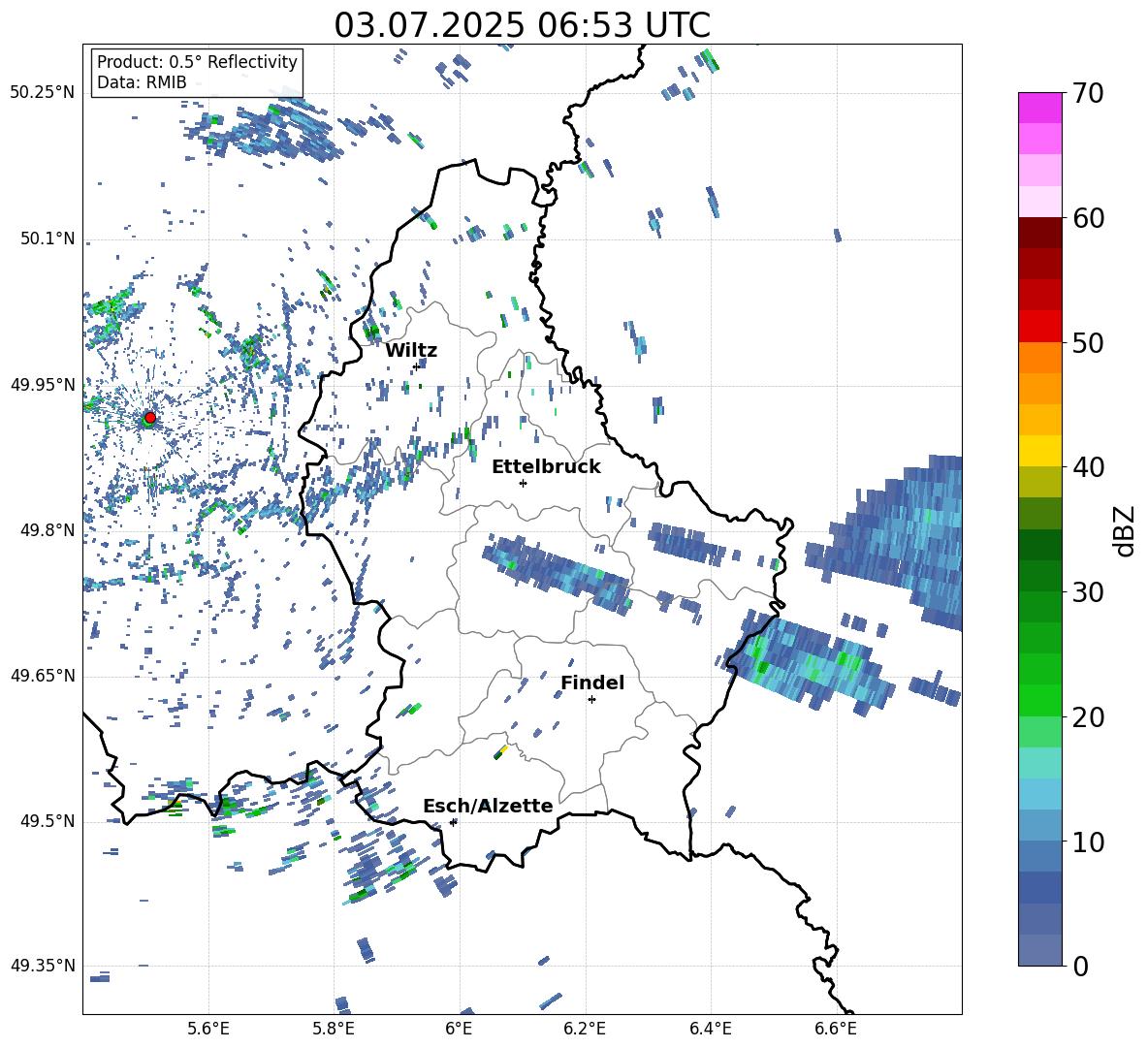Click the 49.95°N latitude label

[43, 385]
